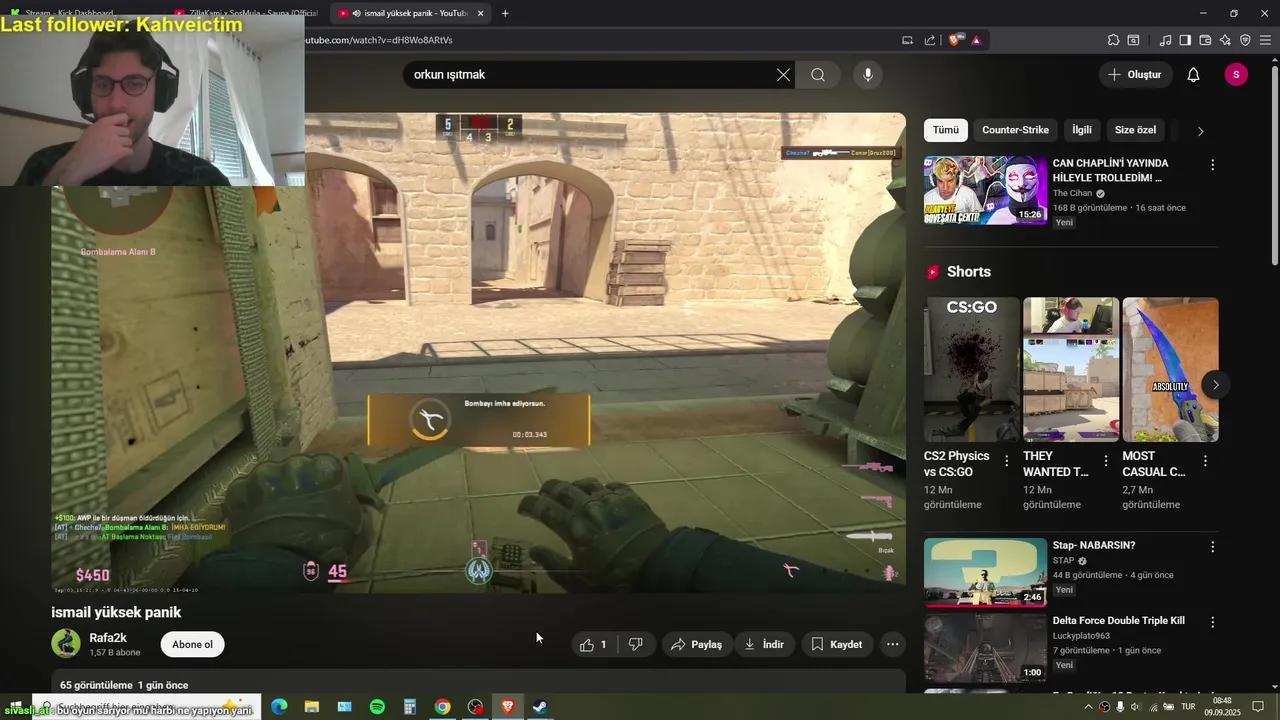Select the Size özel filter chip
Viewport: 1280px width, 720px height.
click(x=1135, y=130)
